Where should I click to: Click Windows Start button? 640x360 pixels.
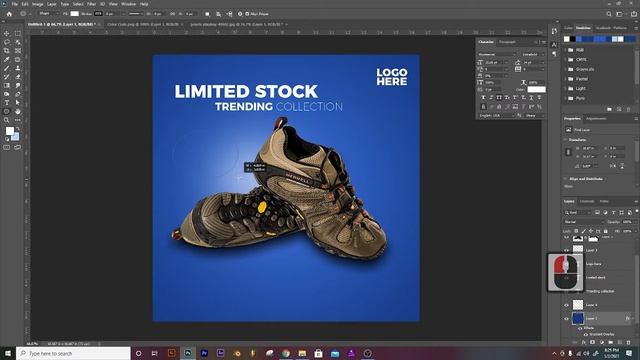coord(8,353)
